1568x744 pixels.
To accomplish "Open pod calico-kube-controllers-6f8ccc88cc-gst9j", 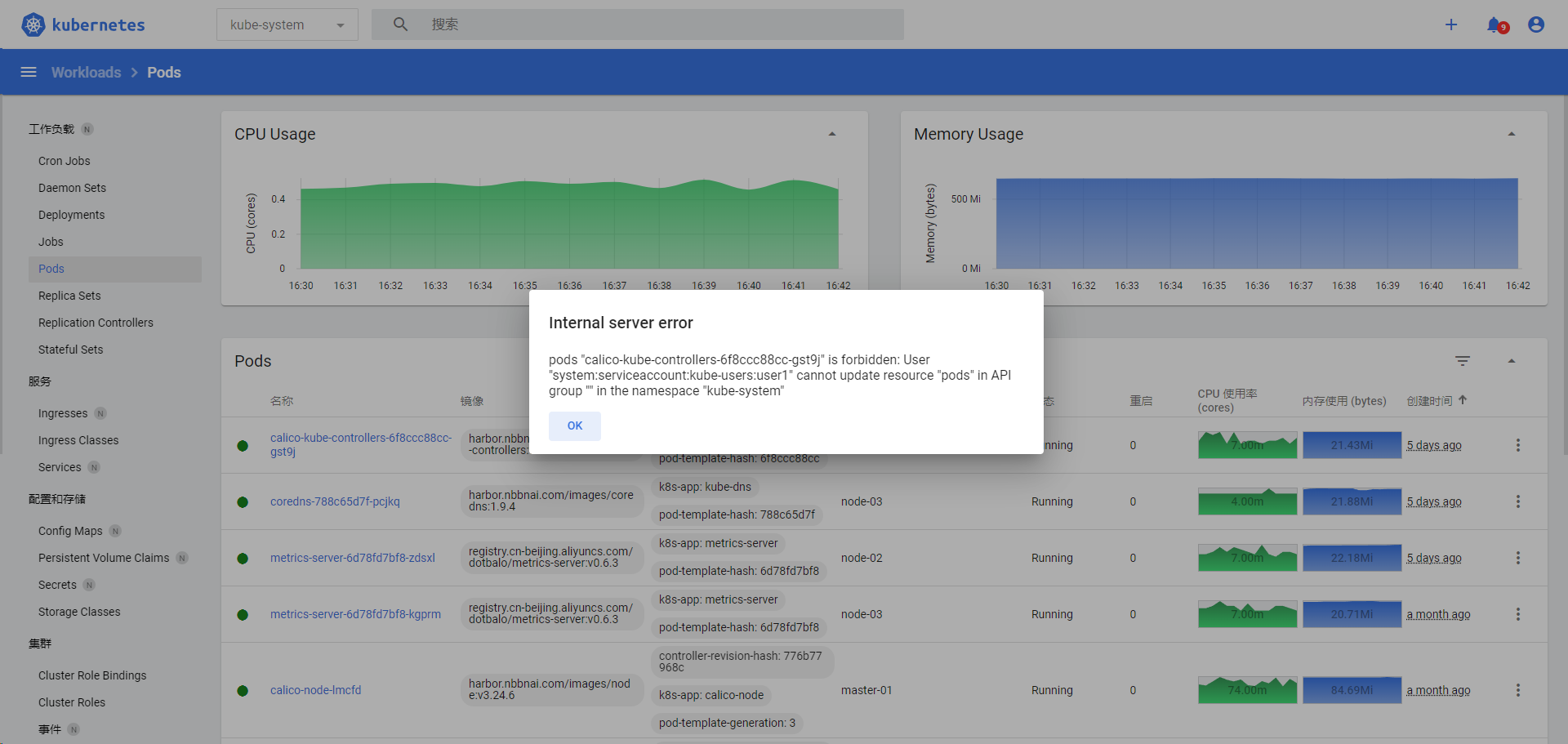I will pyautogui.click(x=361, y=444).
